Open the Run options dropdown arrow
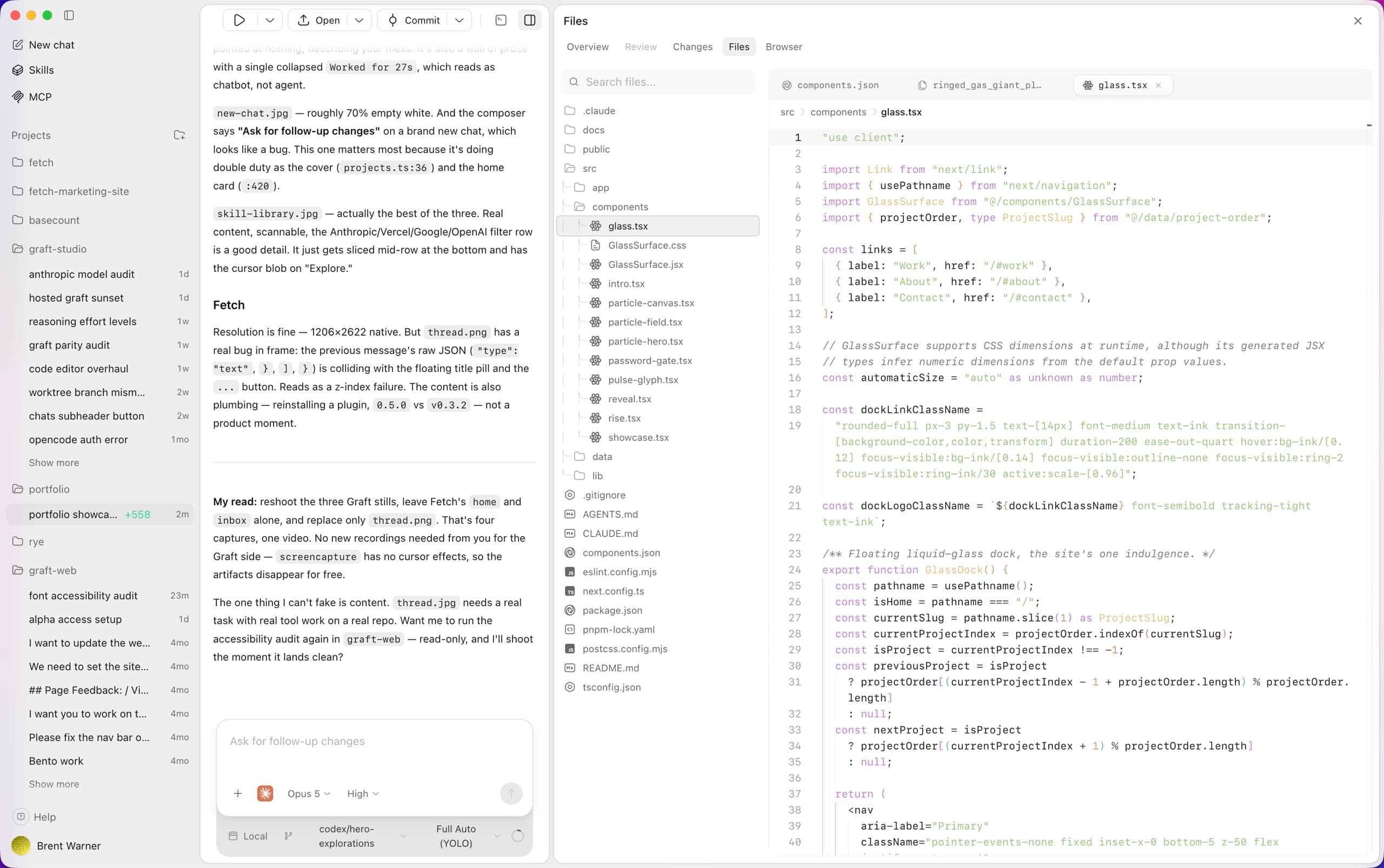The height and width of the screenshot is (868, 1384). 269,20
